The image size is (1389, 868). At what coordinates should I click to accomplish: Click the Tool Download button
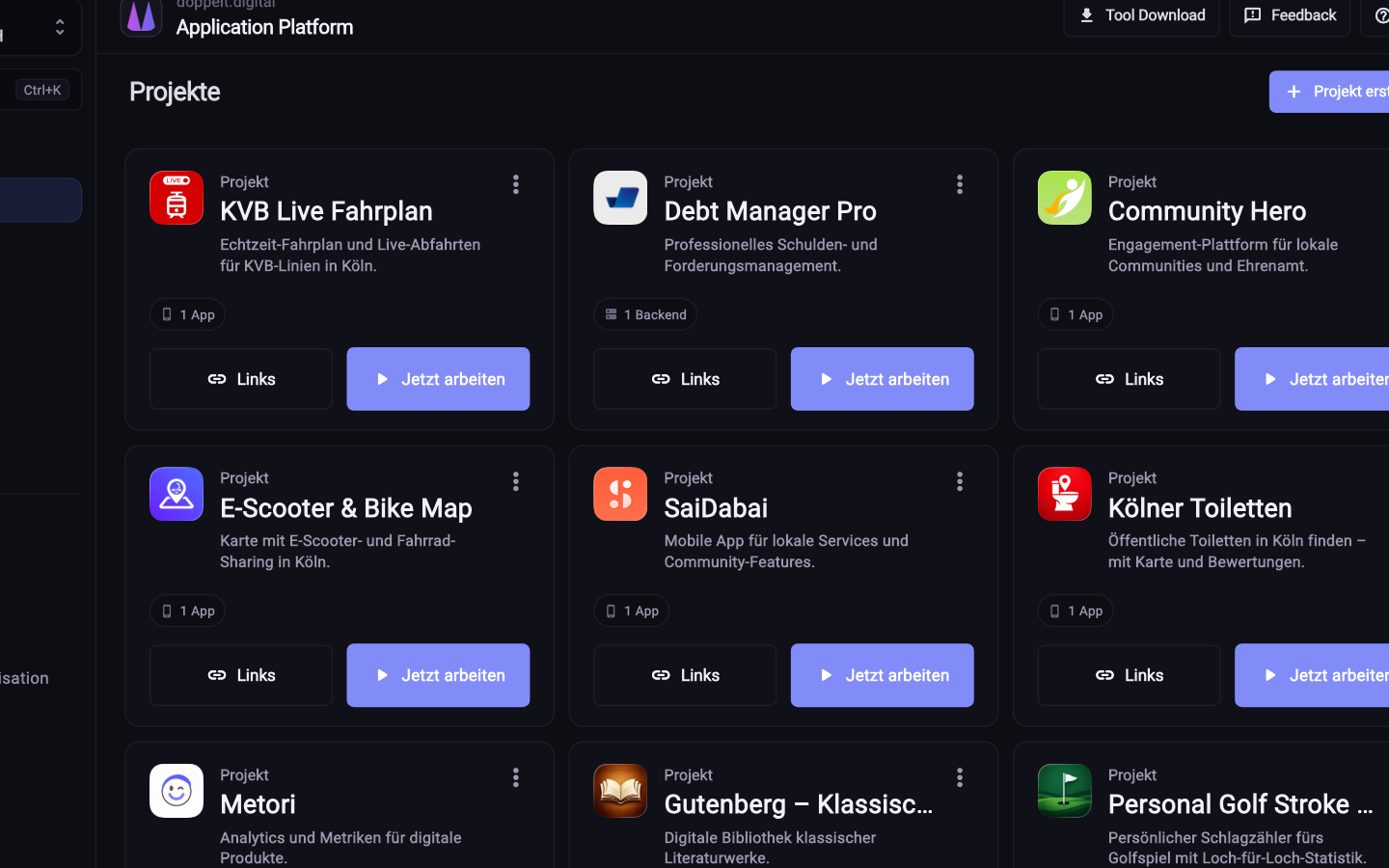(1141, 15)
